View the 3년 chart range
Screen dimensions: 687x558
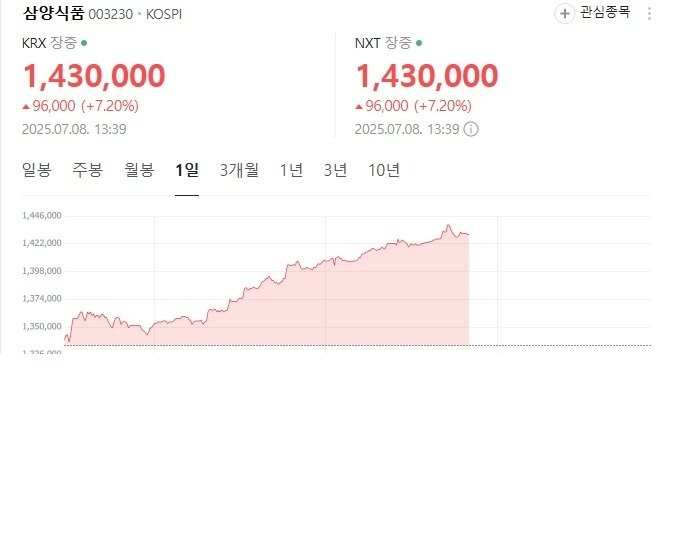[x=336, y=170]
